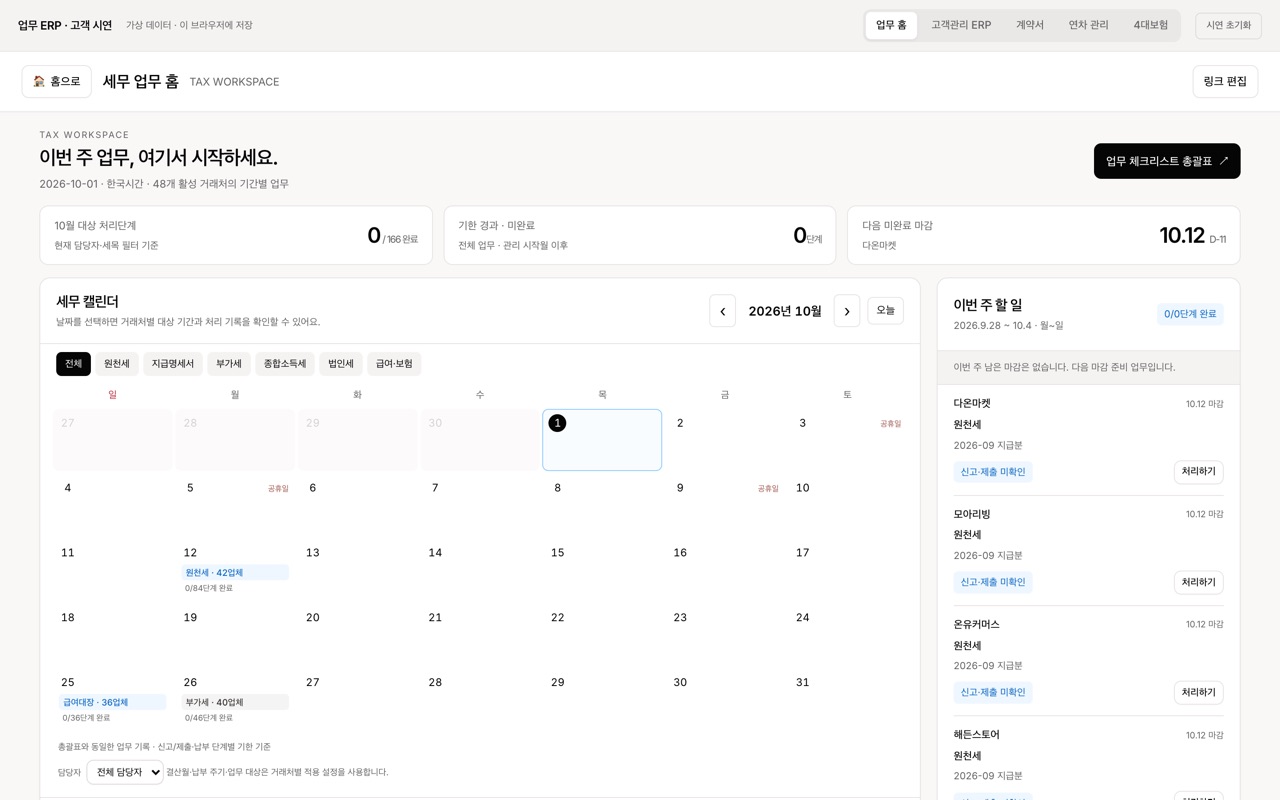Jump to today with 오늘 button

tap(886, 311)
